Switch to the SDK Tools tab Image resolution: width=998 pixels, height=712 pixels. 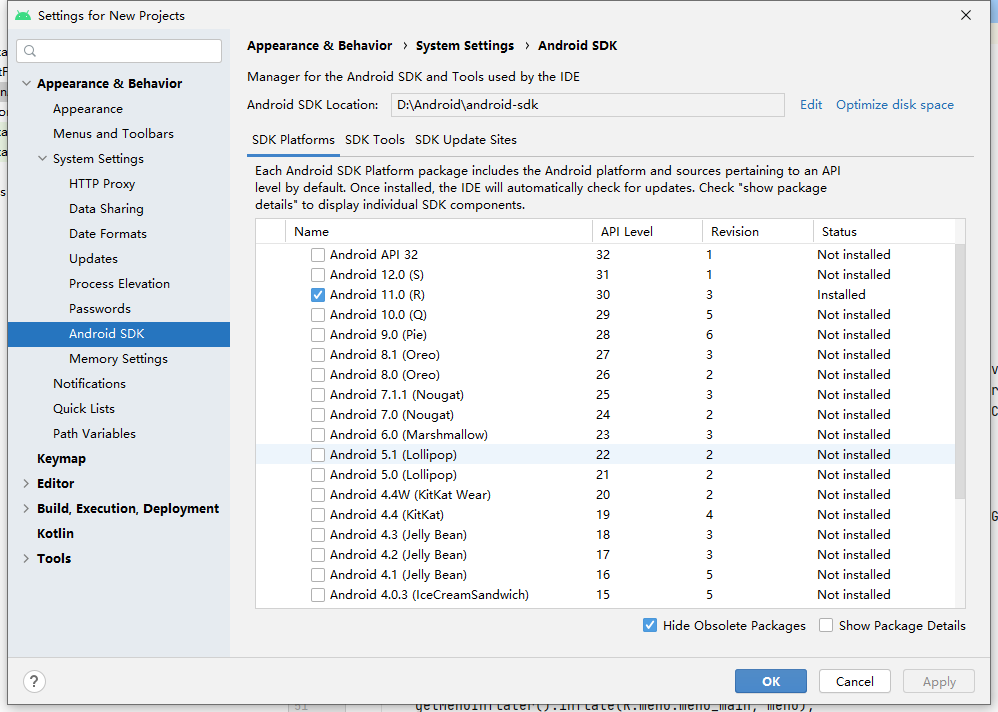(375, 140)
